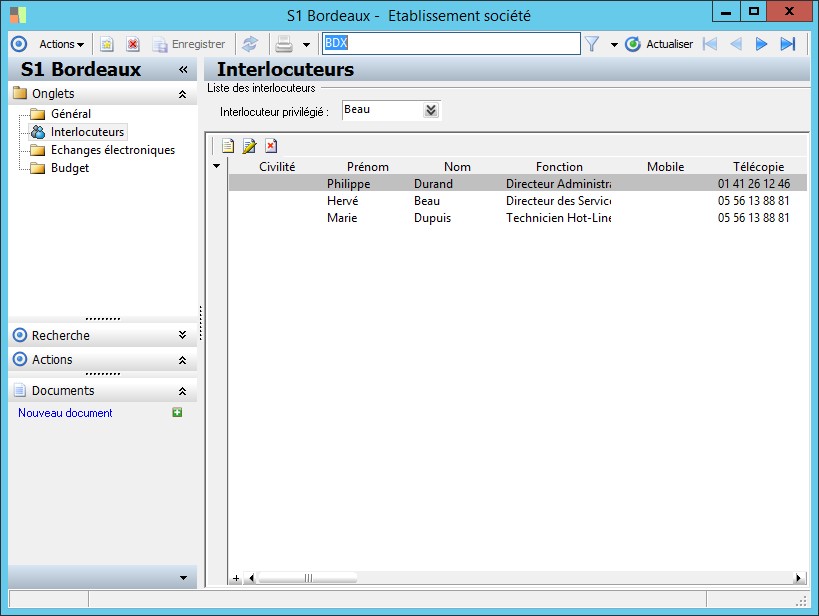819x616 pixels.
Task: Open Echanges électroniques in the tree
Action: tap(112, 150)
